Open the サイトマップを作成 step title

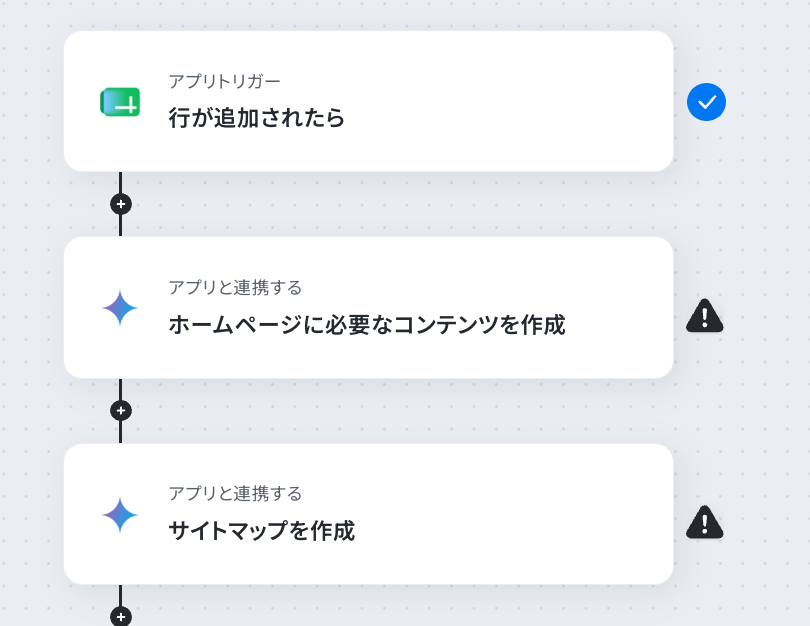tap(261, 531)
